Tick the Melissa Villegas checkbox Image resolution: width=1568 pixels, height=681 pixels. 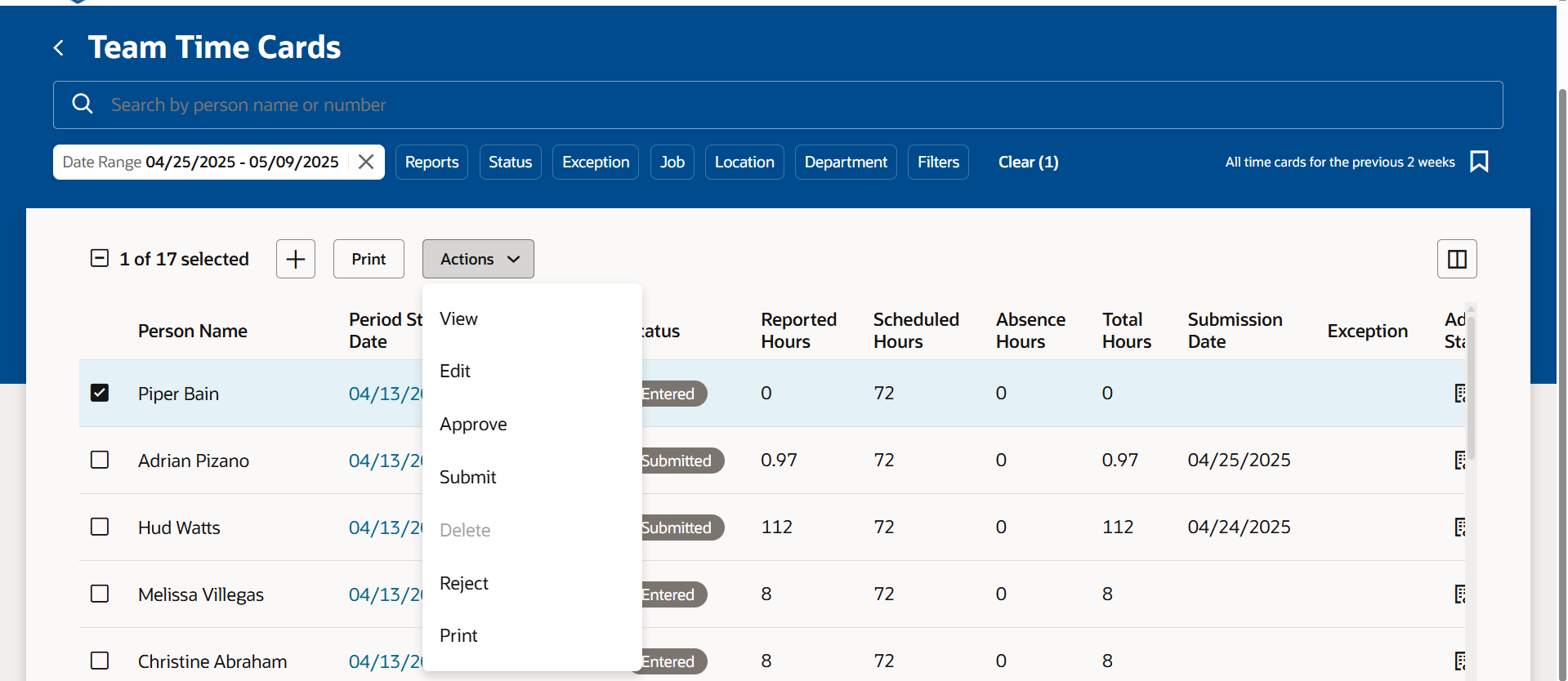[x=100, y=594]
